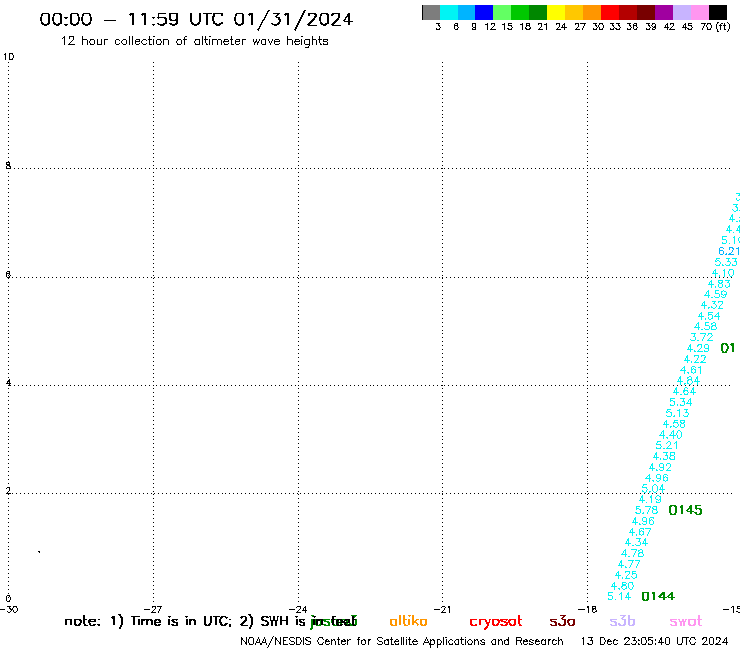Click the wave height value 4.38
Screen dimensions: 740x650
(664, 456)
